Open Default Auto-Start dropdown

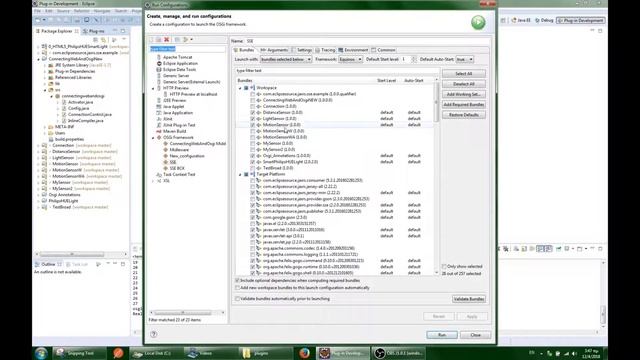(x=464, y=60)
